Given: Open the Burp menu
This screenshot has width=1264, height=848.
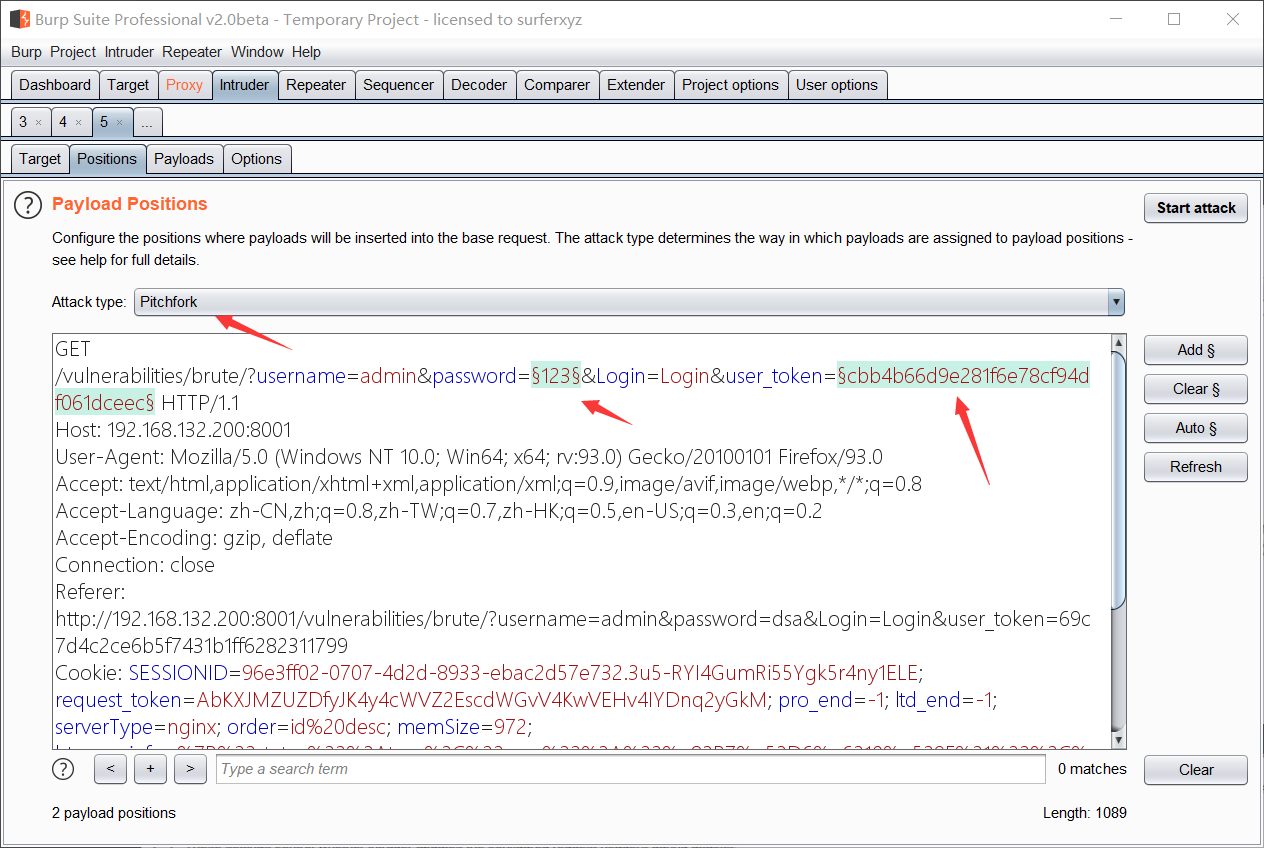Looking at the screenshot, I should 26,52.
